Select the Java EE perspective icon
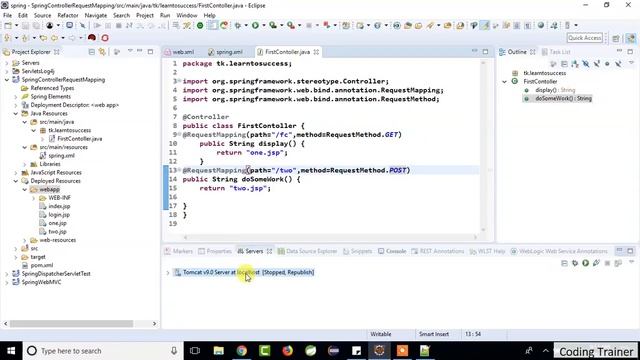This screenshot has width=640, height=360. click(631, 38)
